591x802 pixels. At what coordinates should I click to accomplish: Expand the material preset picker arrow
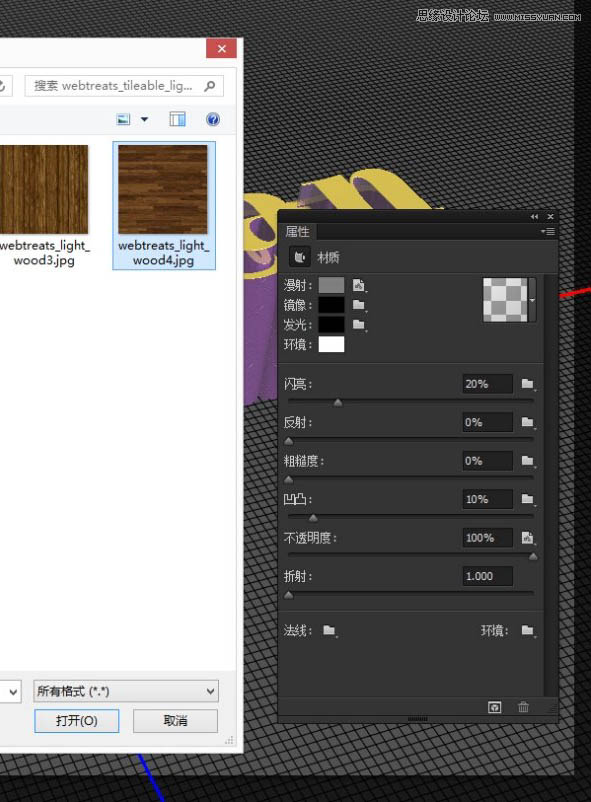(x=532, y=300)
